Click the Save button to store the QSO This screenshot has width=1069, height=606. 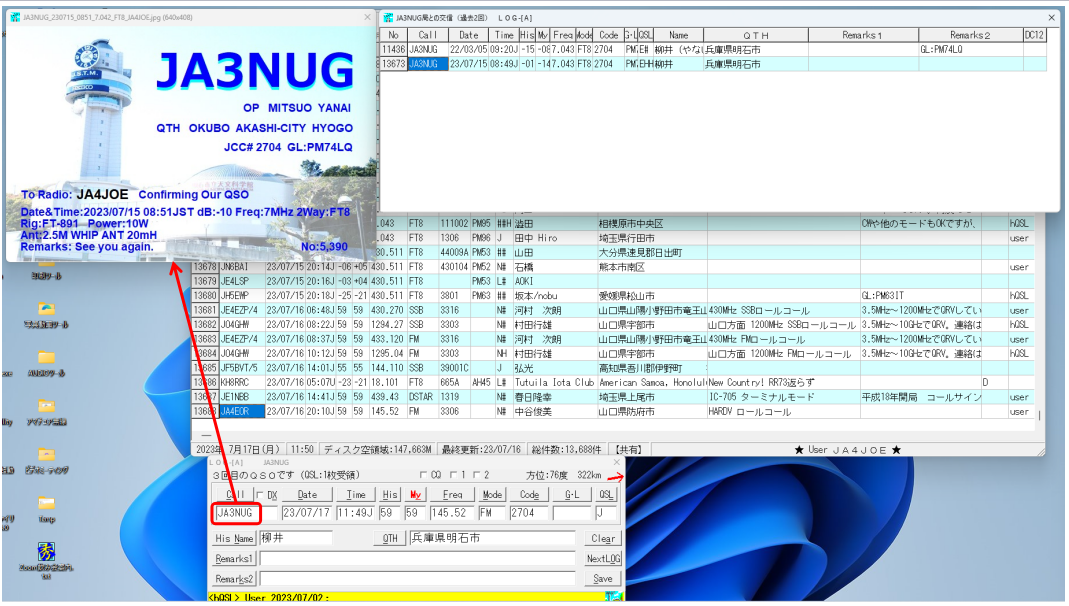point(602,578)
